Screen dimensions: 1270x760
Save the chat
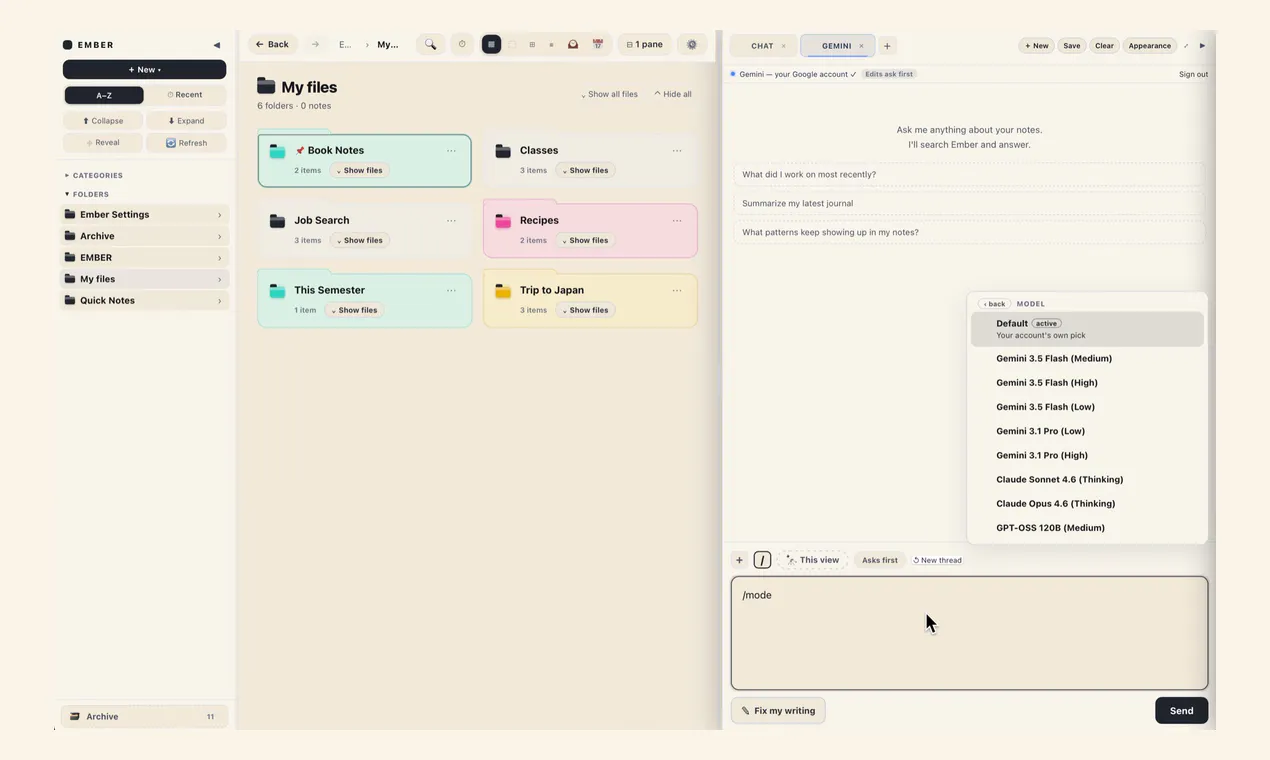click(x=1071, y=45)
